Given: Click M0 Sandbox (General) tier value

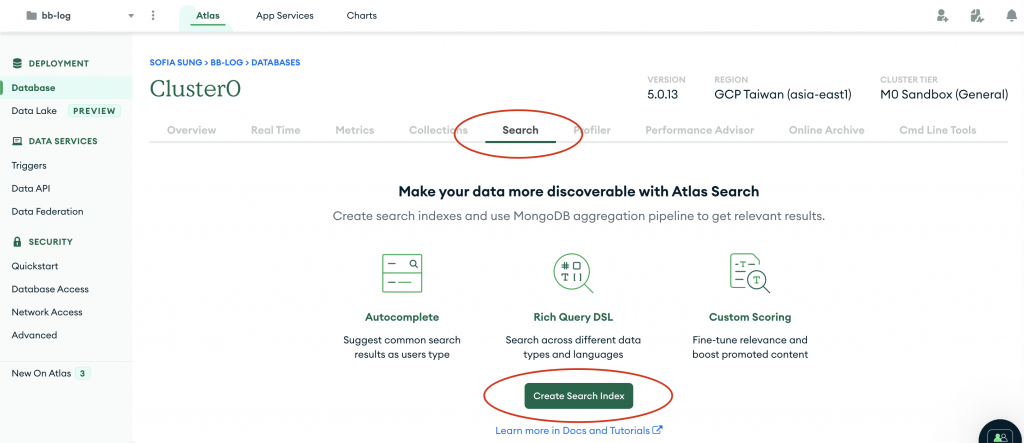Looking at the screenshot, I should pos(944,95).
